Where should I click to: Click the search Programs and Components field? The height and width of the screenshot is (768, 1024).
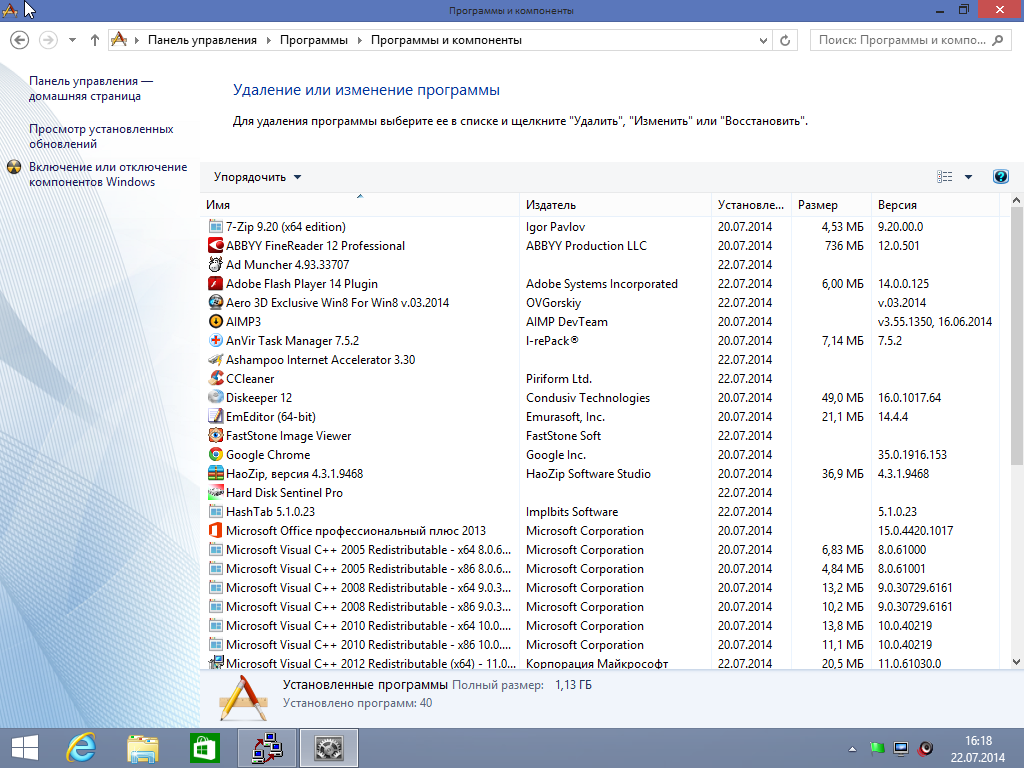(910, 40)
